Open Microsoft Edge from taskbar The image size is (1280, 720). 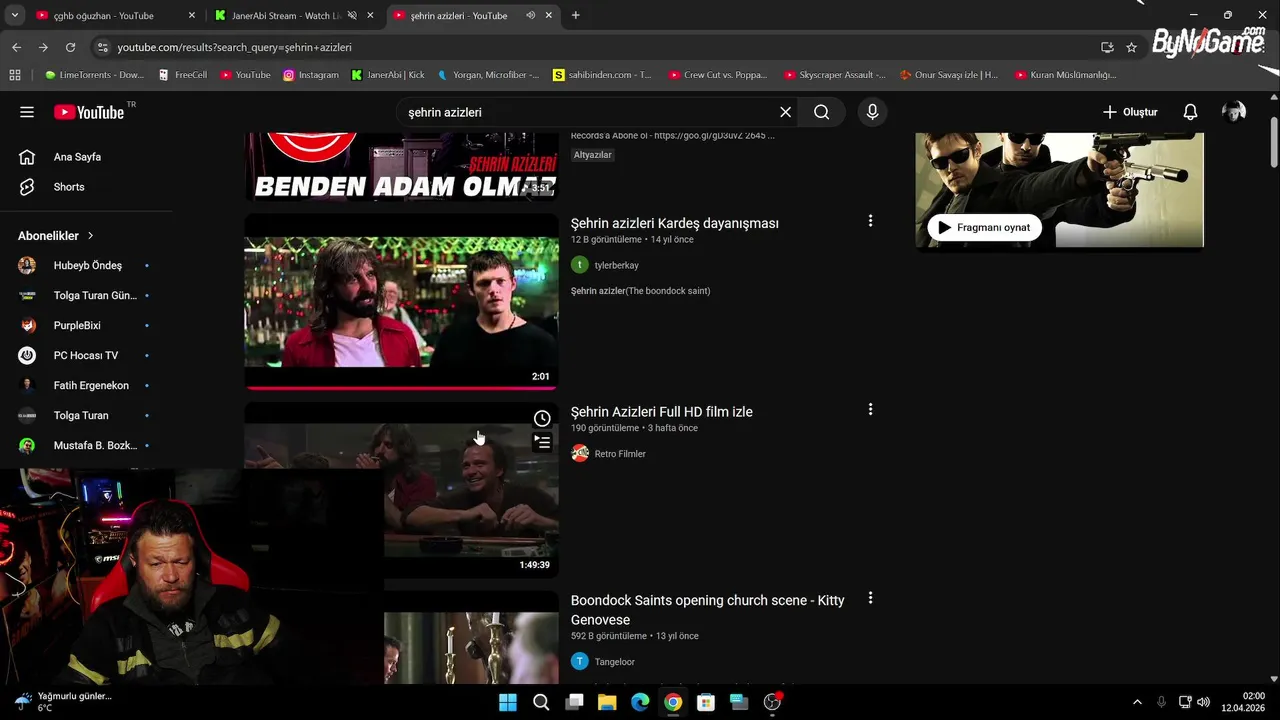pos(640,702)
